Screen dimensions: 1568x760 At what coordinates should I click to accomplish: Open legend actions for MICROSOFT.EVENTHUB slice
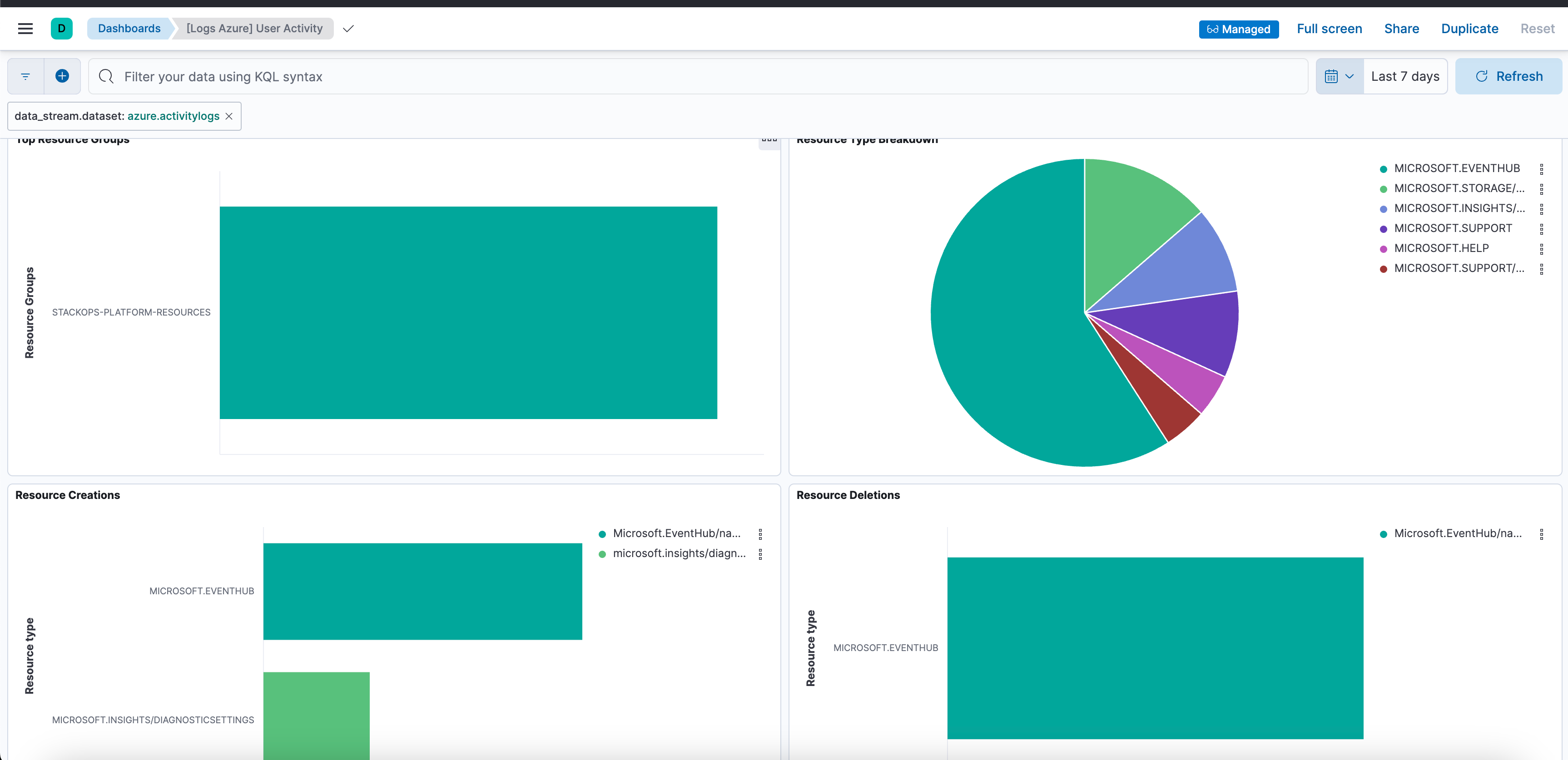pyautogui.click(x=1542, y=168)
